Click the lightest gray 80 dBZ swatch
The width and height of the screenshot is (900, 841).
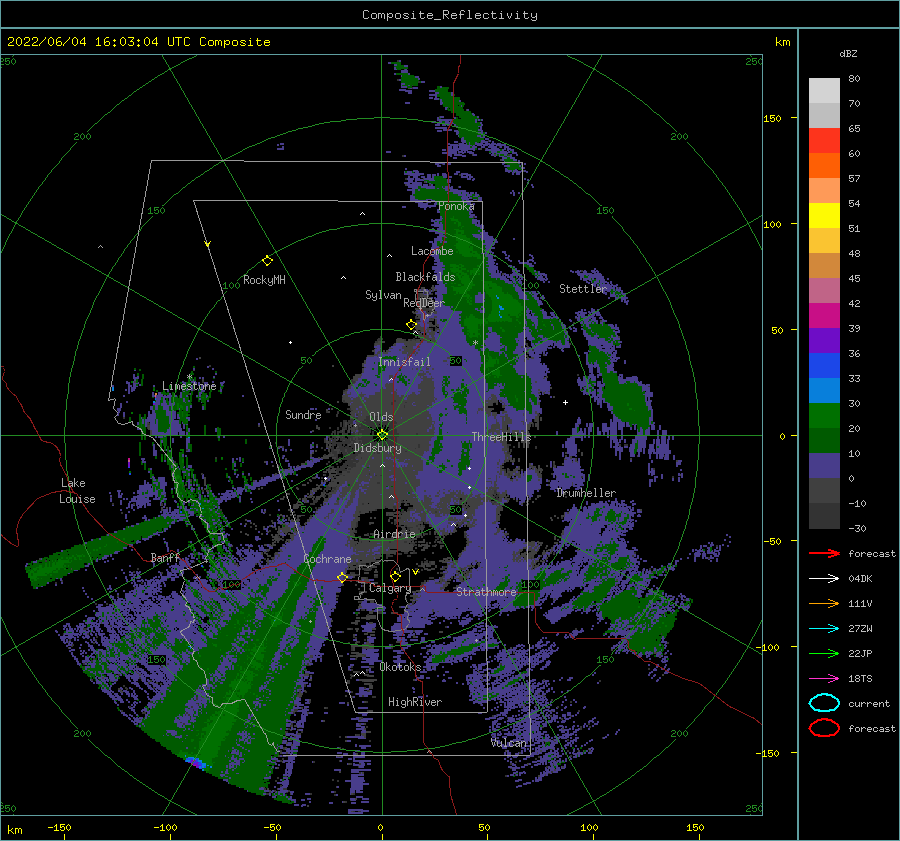coord(824,91)
